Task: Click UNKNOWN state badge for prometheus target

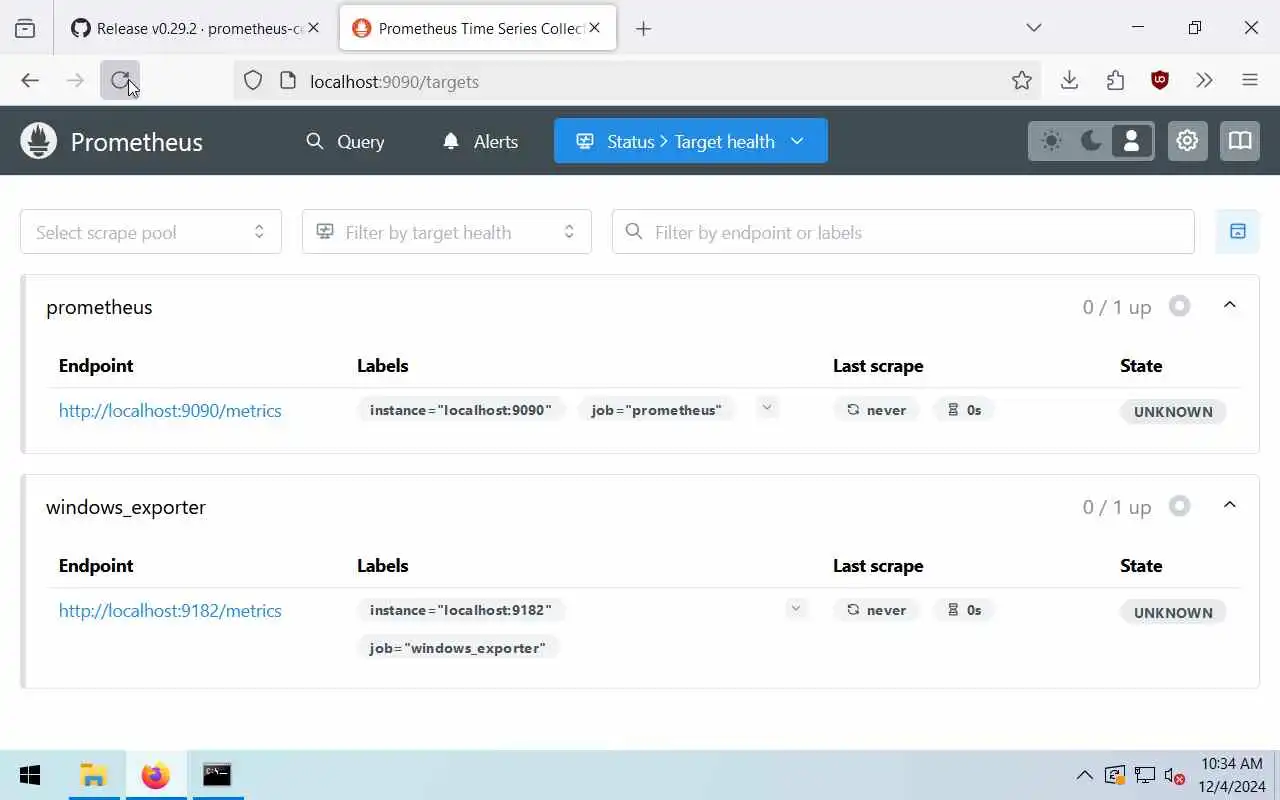Action: (x=1173, y=412)
